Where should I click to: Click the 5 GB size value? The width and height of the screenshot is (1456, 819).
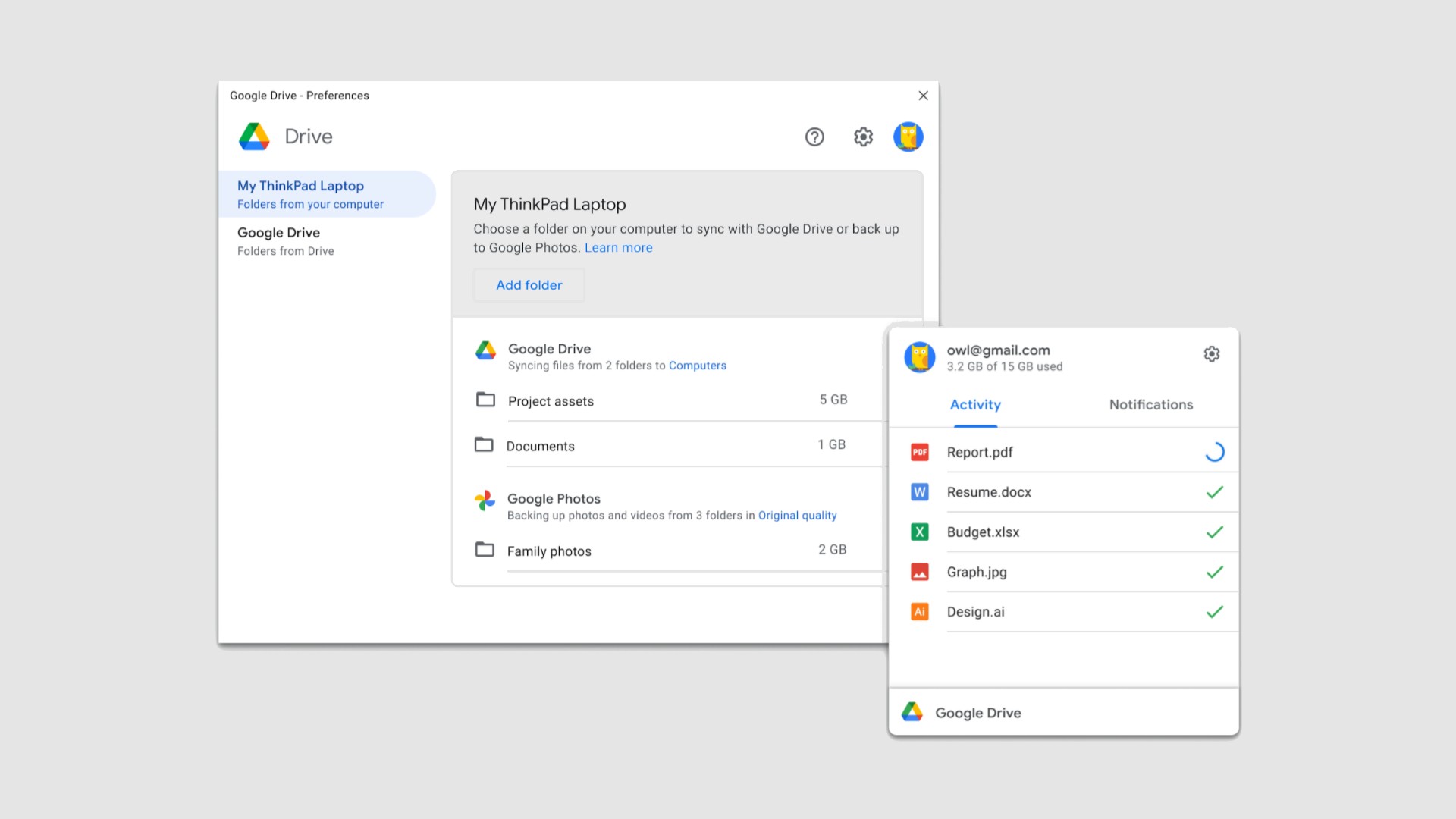pyautogui.click(x=833, y=400)
